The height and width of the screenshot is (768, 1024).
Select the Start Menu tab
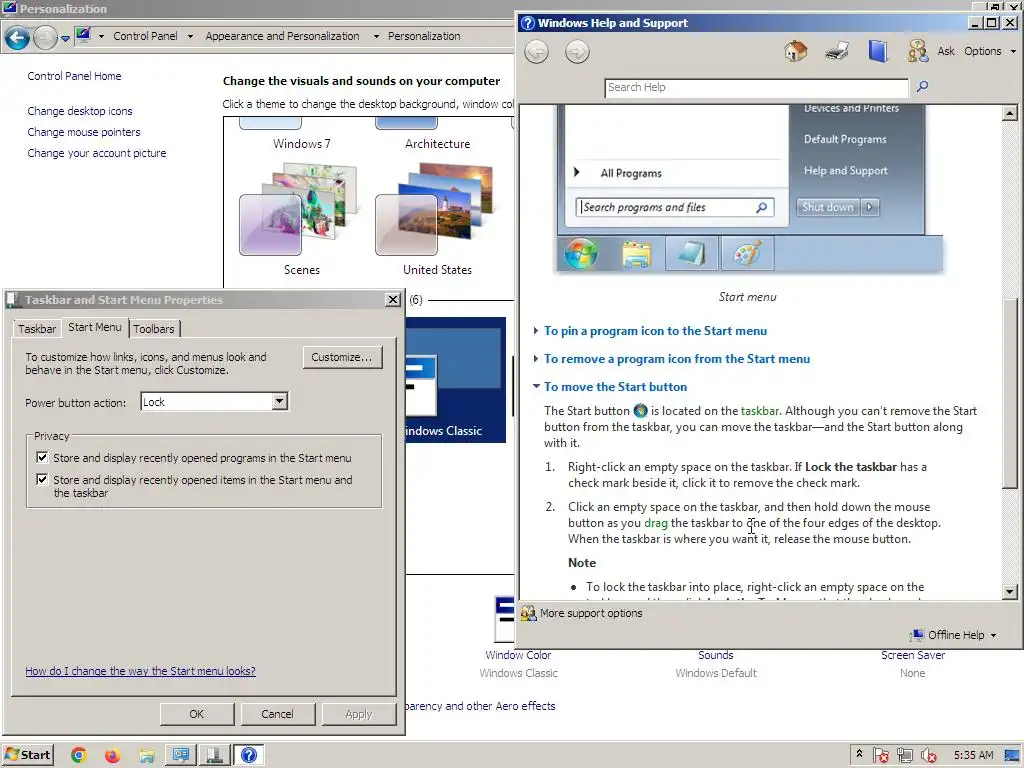click(x=95, y=327)
